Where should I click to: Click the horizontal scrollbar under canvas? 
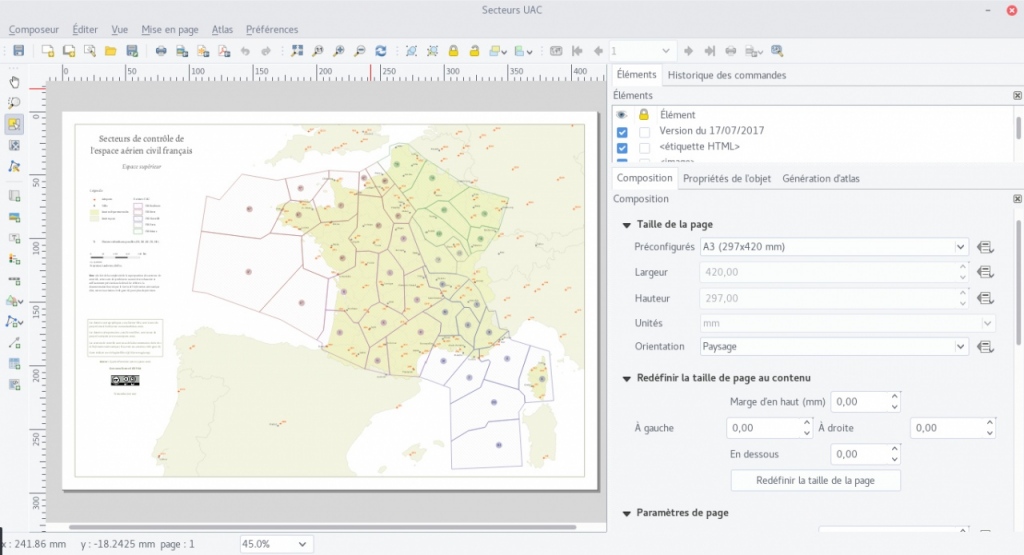click(x=323, y=527)
